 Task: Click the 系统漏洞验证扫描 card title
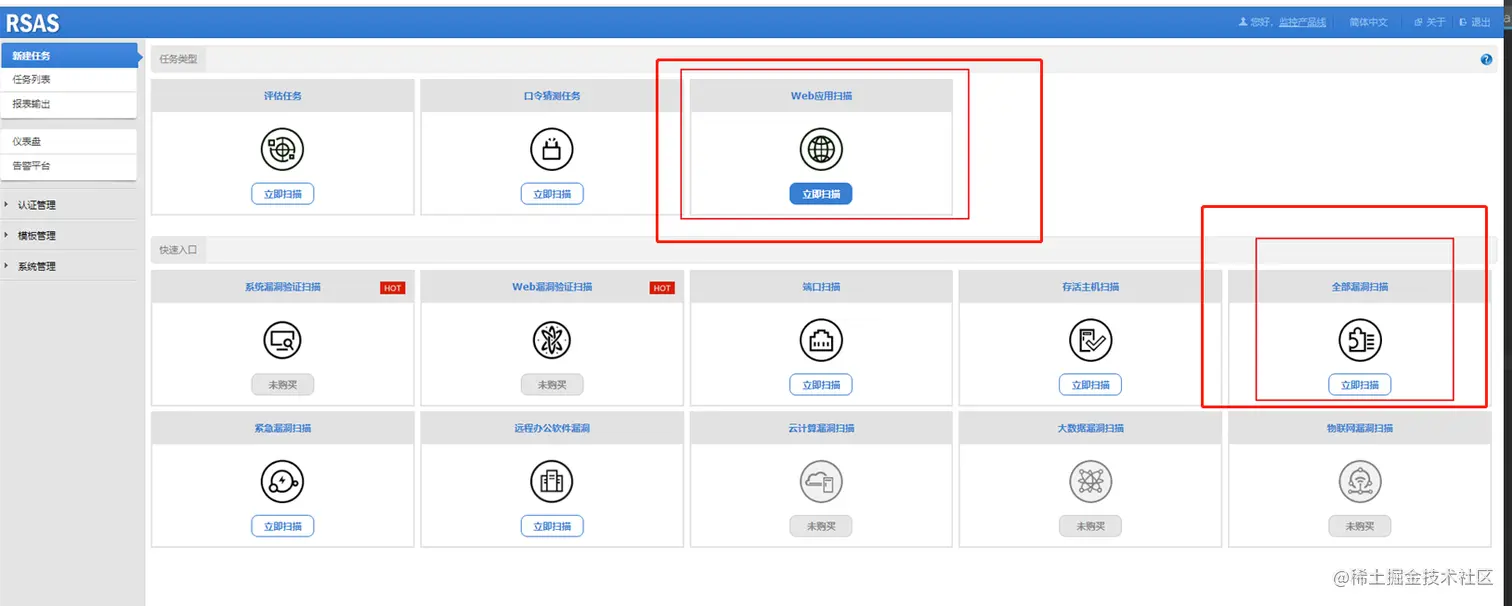pos(283,287)
